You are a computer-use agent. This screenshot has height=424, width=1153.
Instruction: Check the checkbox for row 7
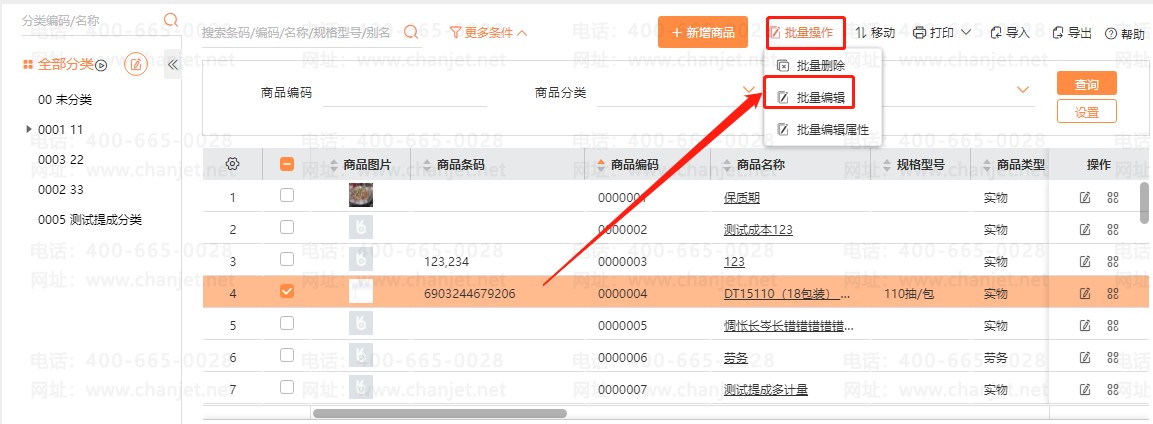tap(287, 387)
